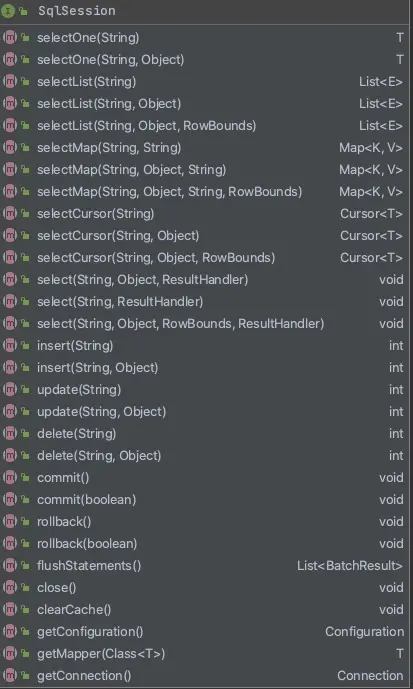Select update(String, Object) method

click(x=206, y=412)
